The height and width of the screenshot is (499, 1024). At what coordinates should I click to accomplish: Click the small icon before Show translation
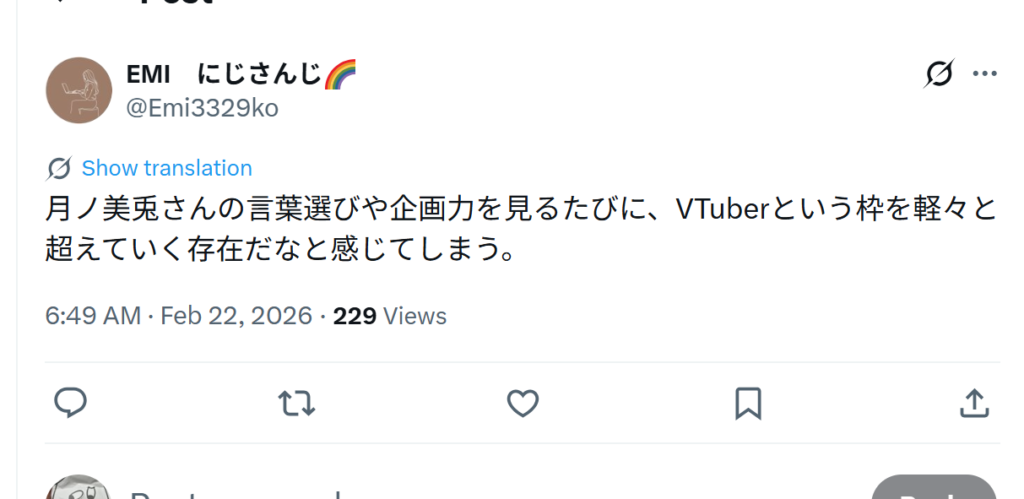click(x=59, y=168)
